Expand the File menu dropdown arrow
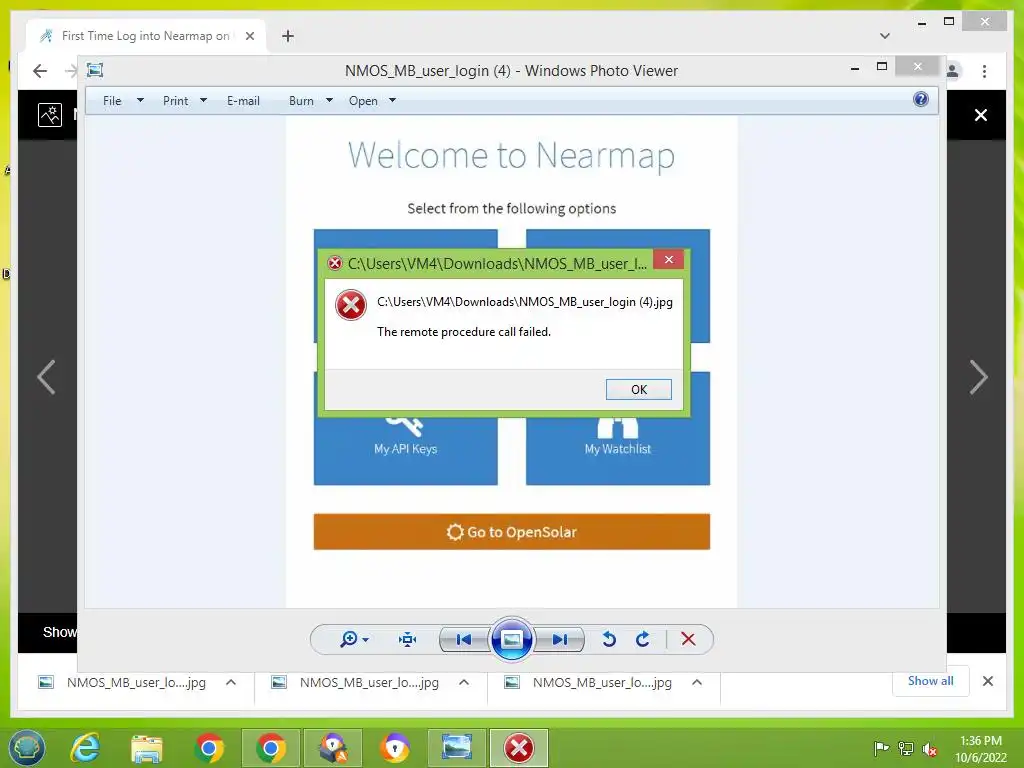Screen dimensions: 1024x768 pyautogui.click(x=140, y=101)
